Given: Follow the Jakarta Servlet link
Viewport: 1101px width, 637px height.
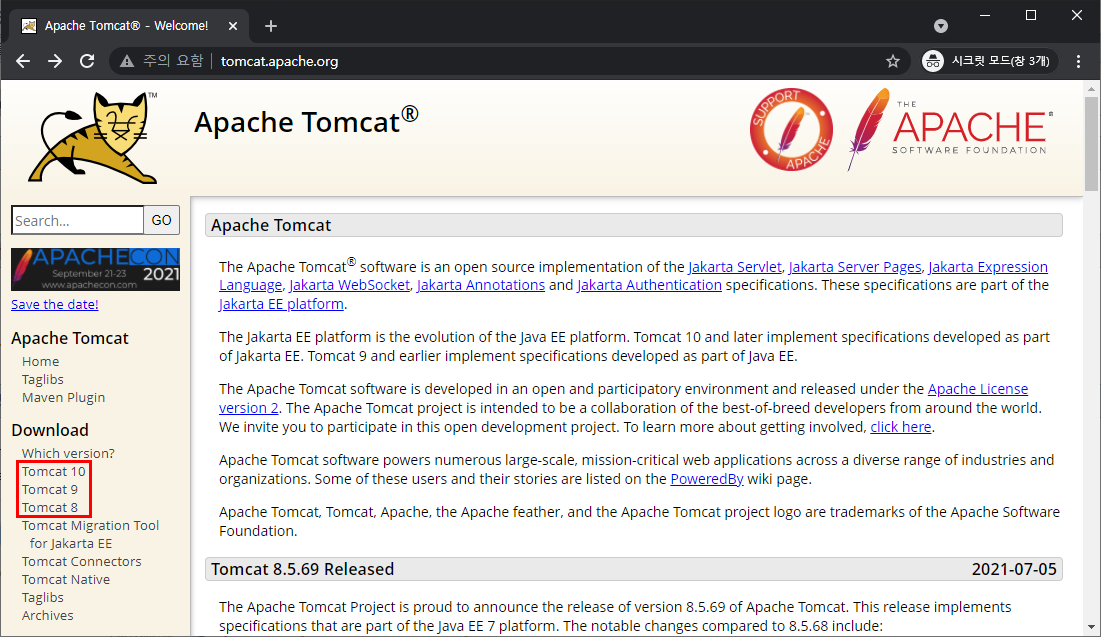Looking at the screenshot, I should point(734,267).
